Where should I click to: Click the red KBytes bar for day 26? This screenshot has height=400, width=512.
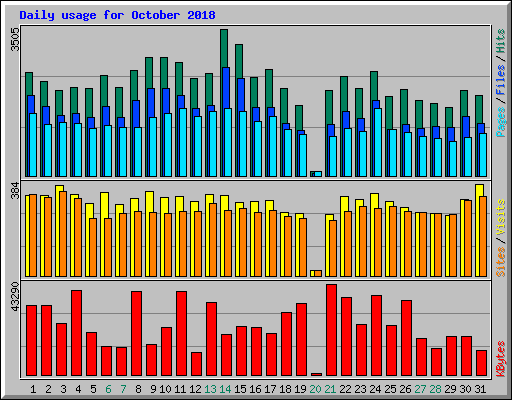407,338
